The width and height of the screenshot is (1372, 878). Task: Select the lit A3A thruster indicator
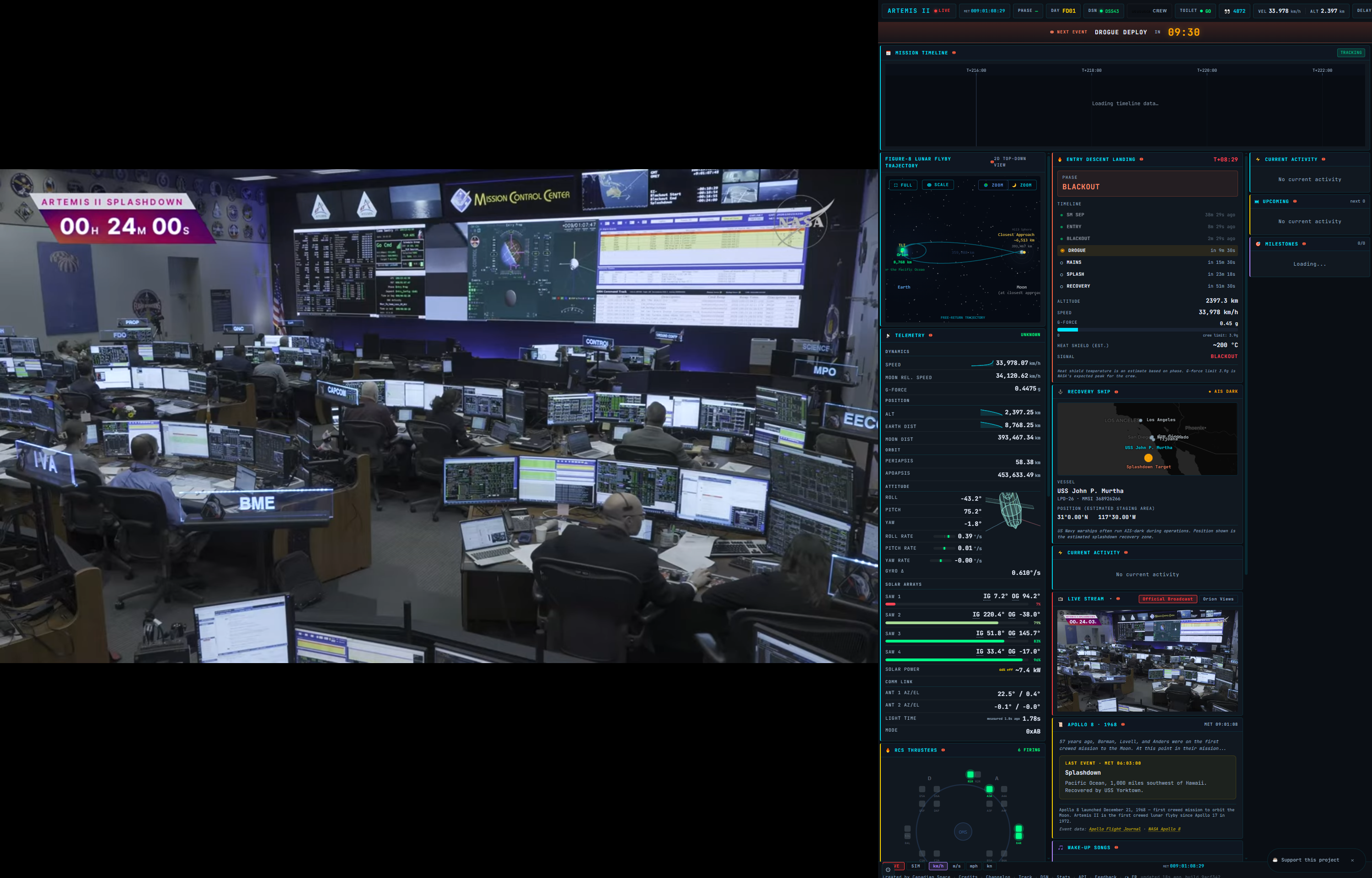pos(990,790)
